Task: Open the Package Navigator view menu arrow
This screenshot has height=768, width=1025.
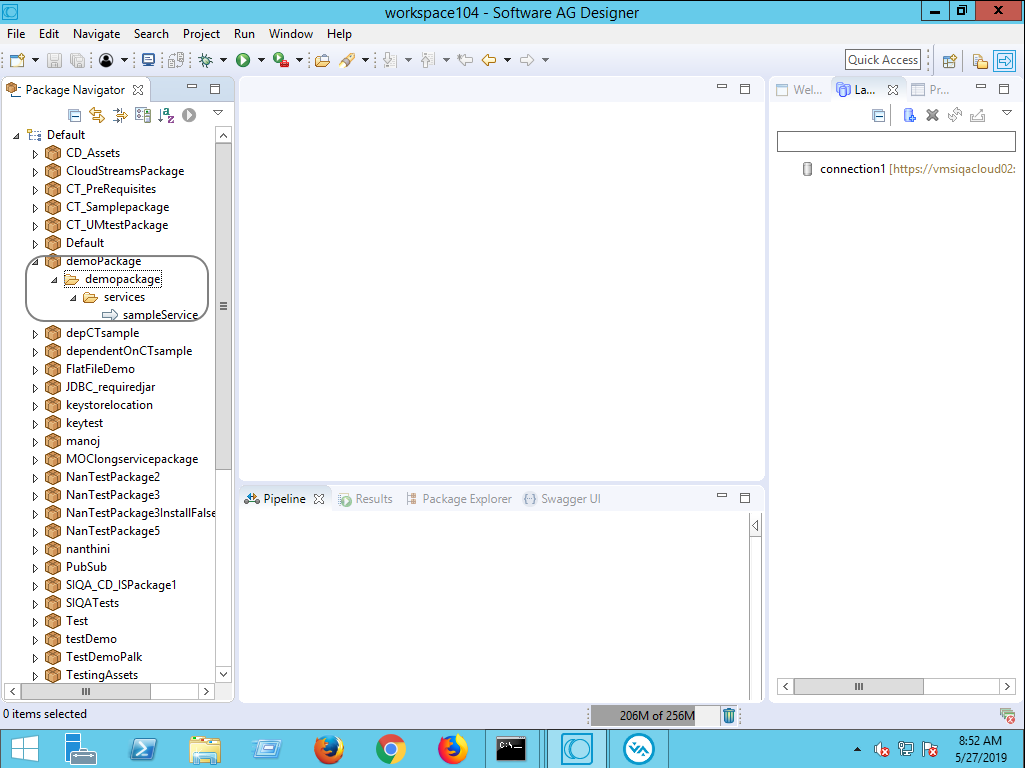Action: click(218, 113)
